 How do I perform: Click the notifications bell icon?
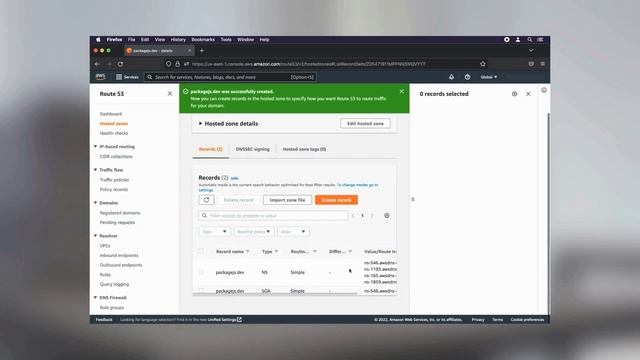point(451,77)
